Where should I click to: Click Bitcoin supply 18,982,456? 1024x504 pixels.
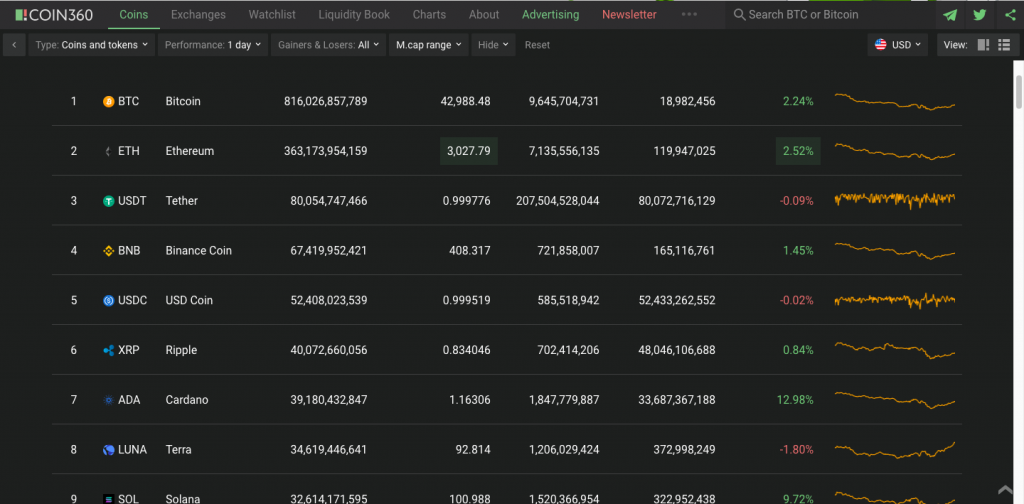click(x=688, y=101)
